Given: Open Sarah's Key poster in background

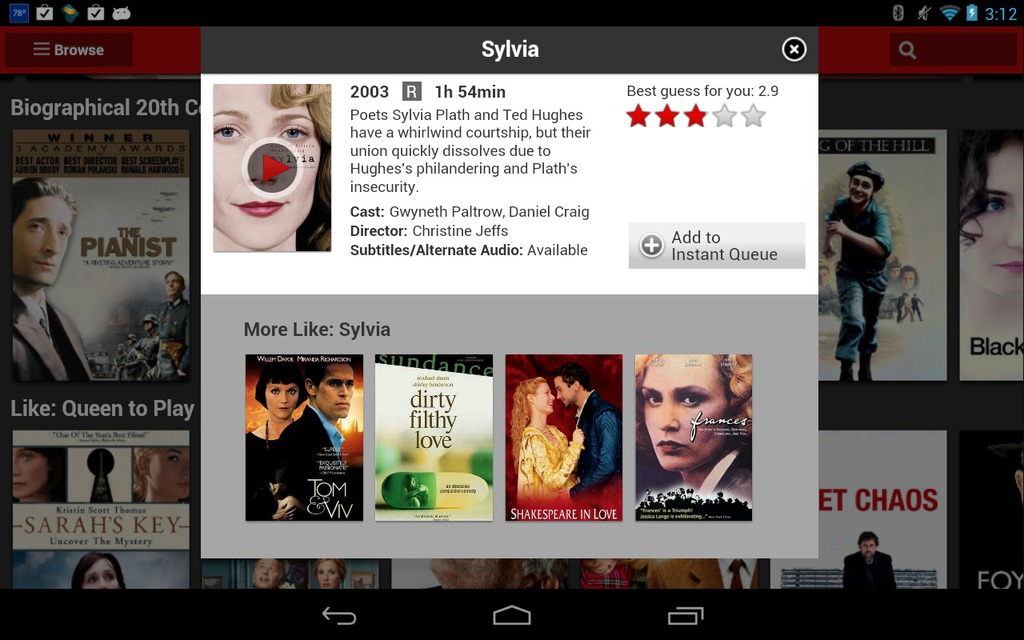Looking at the screenshot, I should click(101, 509).
